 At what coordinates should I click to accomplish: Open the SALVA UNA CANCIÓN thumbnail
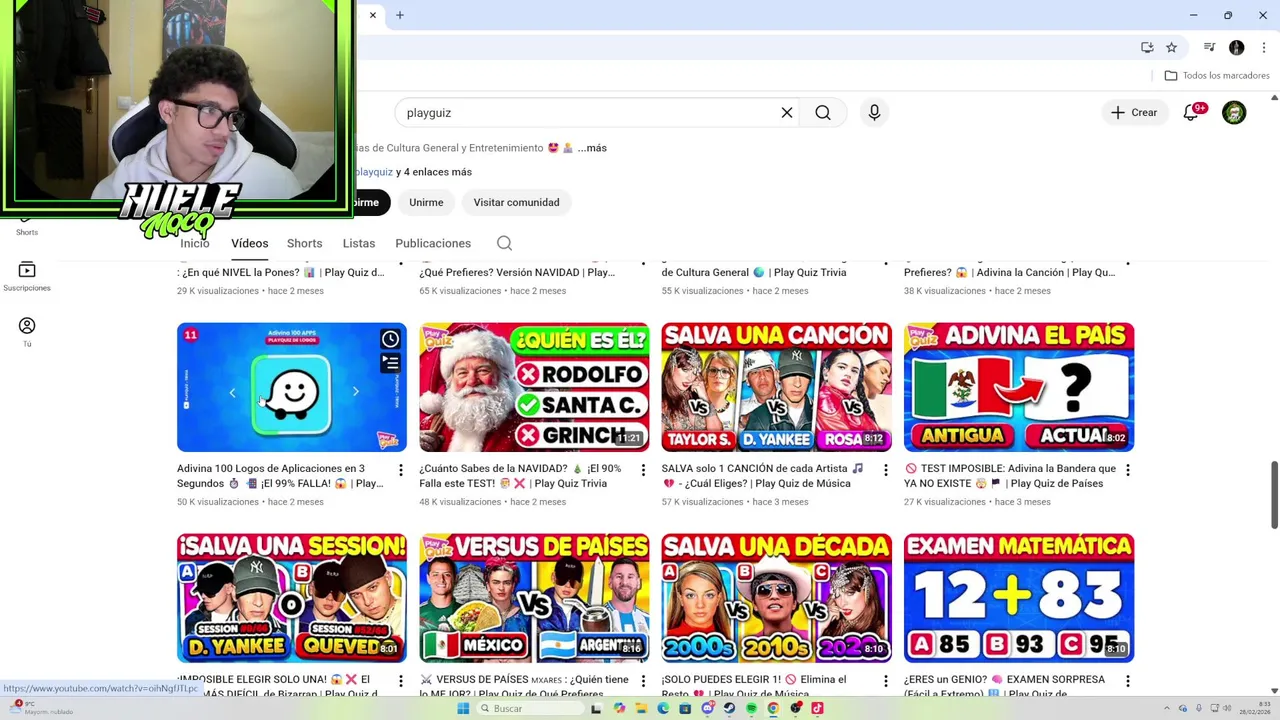point(776,387)
